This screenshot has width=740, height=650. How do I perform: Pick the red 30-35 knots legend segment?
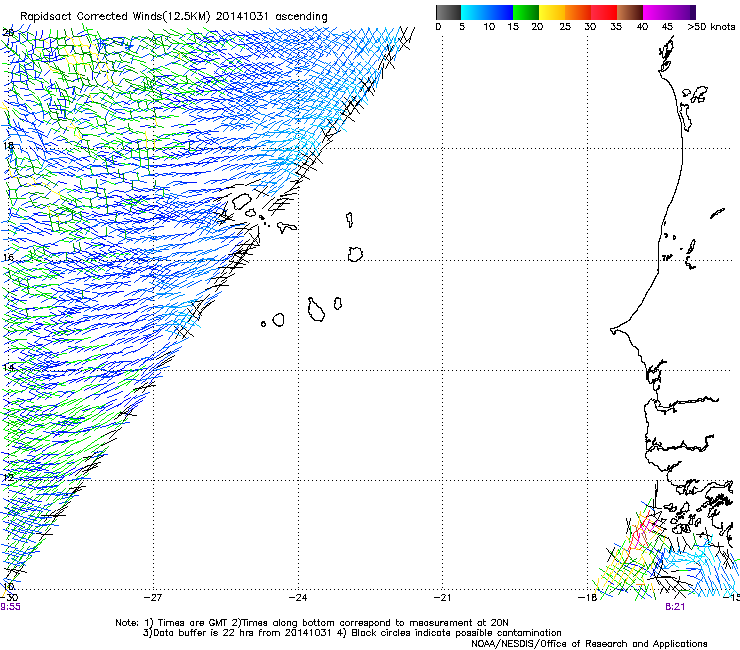604,12
